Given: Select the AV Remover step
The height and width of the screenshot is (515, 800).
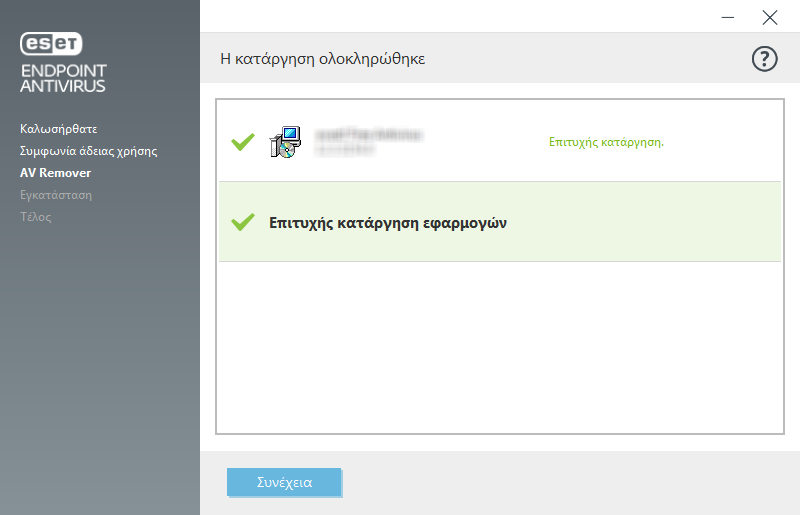Looking at the screenshot, I should pos(56,173).
